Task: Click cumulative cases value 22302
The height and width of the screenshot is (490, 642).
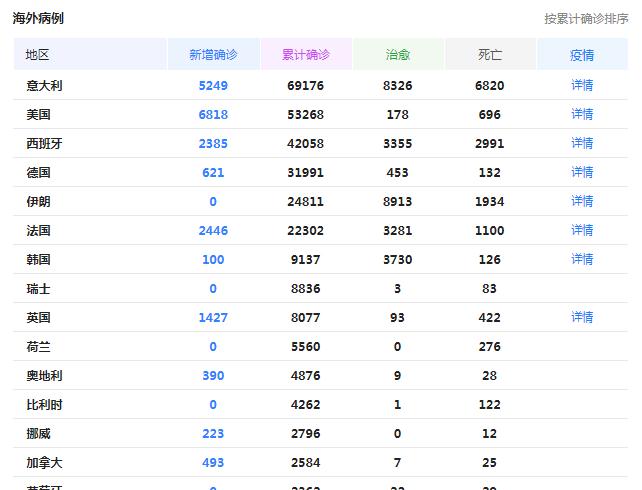Action: pyautogui.click(x=305, y=231)
